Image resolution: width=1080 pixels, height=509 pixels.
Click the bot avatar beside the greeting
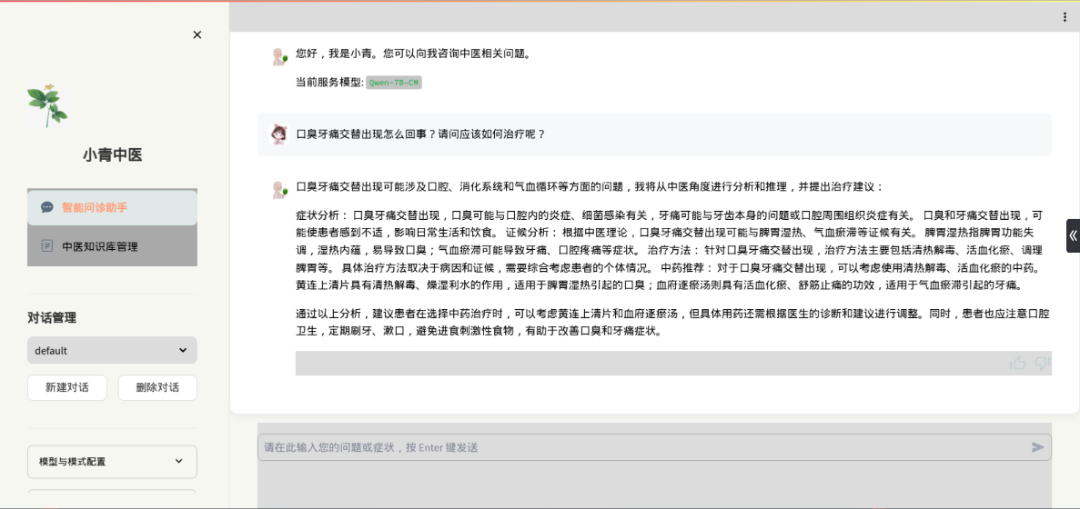click(279, 57)
